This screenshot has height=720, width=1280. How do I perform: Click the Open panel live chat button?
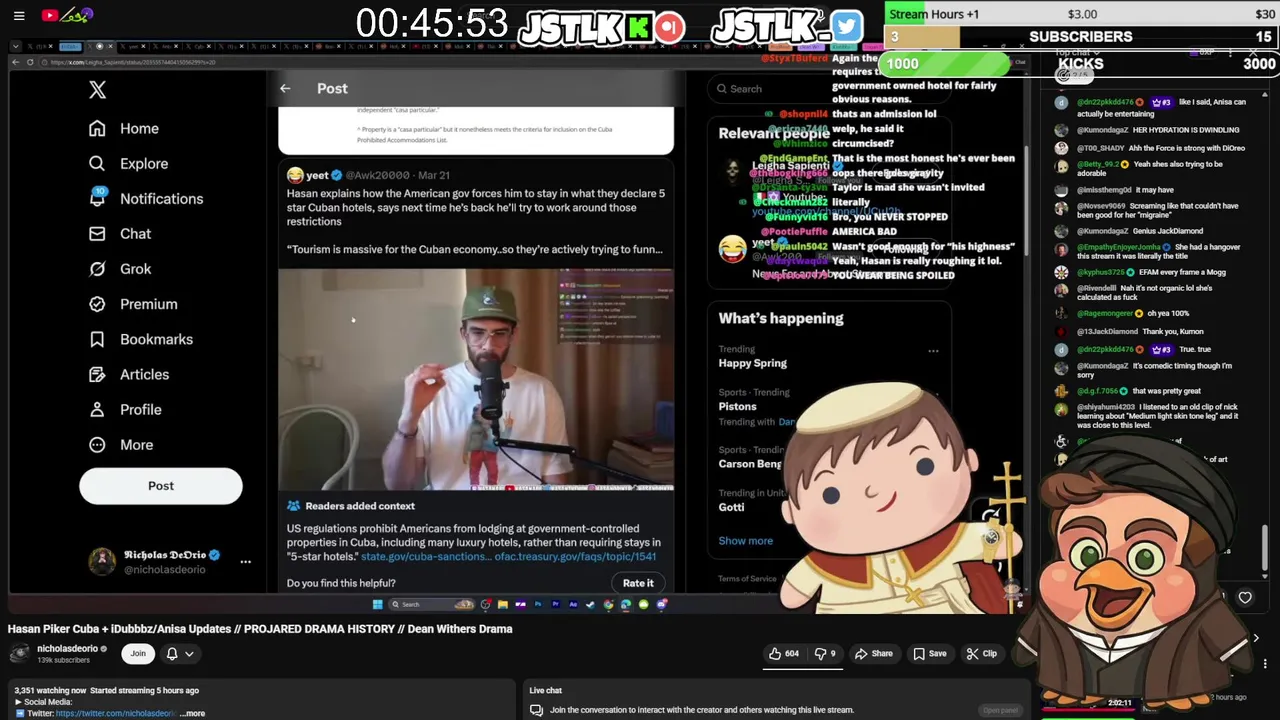coord(1000,710)
